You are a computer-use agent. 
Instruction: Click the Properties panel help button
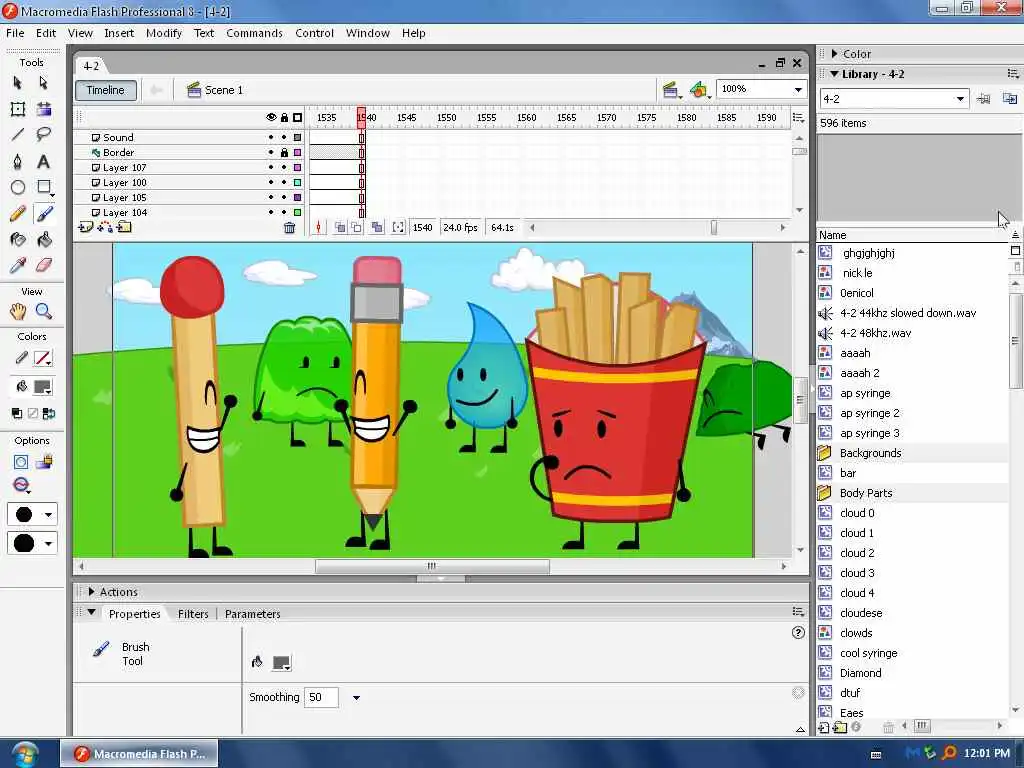coord(797,633)
